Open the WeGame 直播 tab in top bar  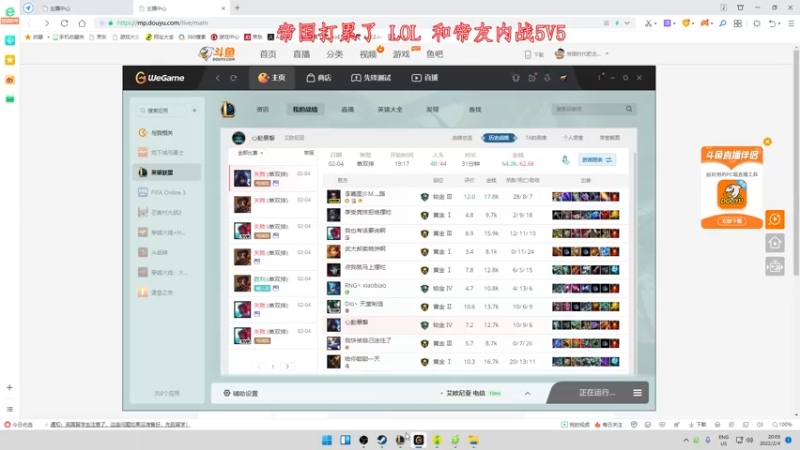pyautogui.click(x=424, y=78)
